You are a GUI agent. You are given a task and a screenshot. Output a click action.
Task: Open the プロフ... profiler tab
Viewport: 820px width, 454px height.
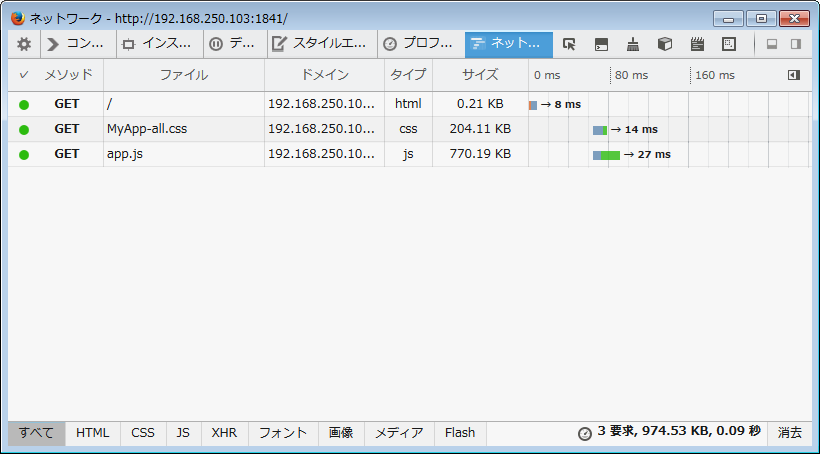pyautogui.click(x=421, y=44)
